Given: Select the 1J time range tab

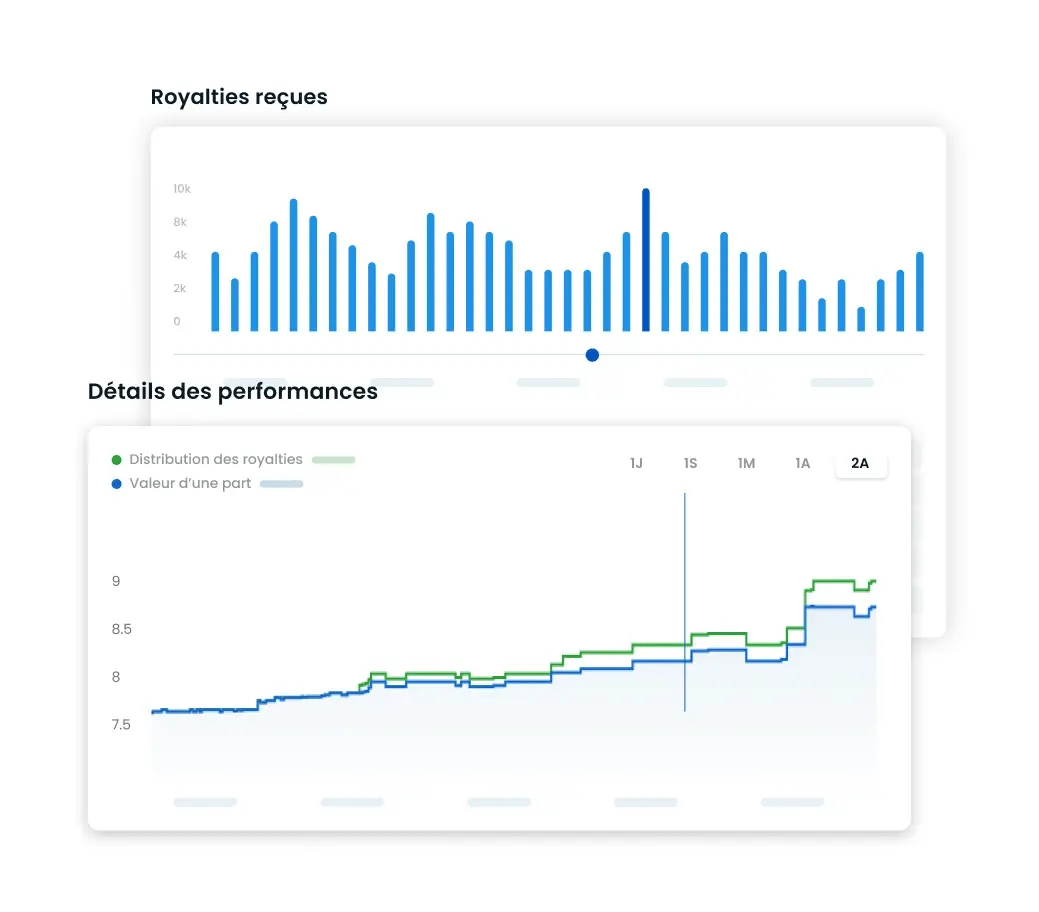Looking at the screenshot, I should point(636,463).
